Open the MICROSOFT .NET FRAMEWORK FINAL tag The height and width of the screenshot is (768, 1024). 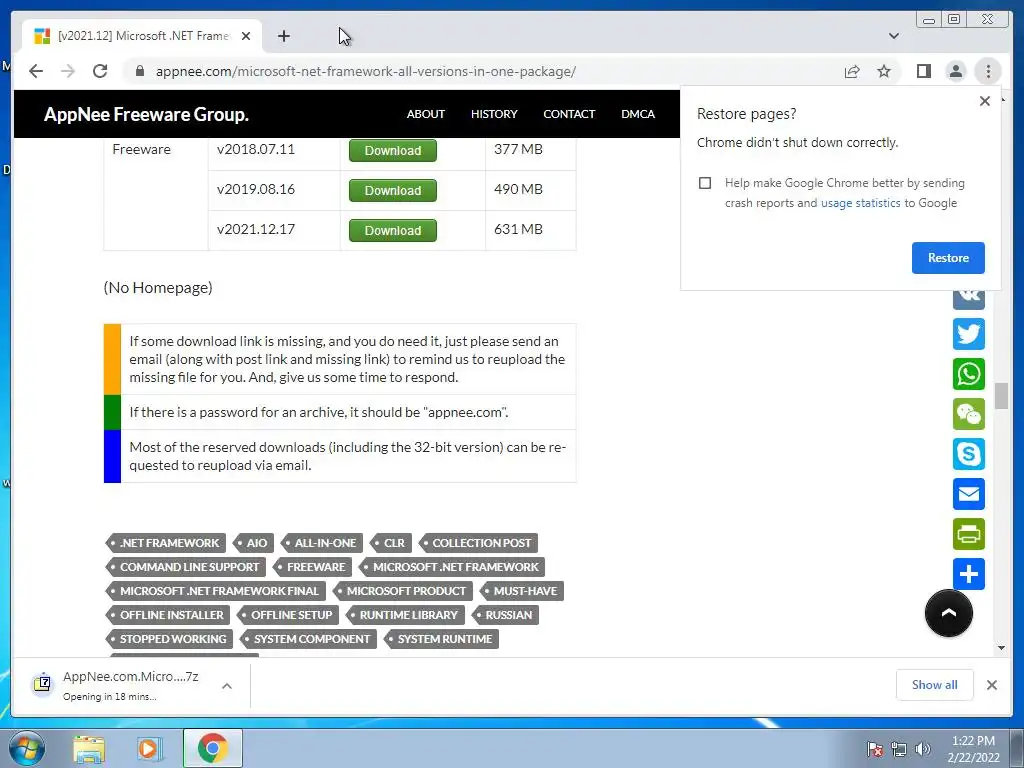(216, 591)
